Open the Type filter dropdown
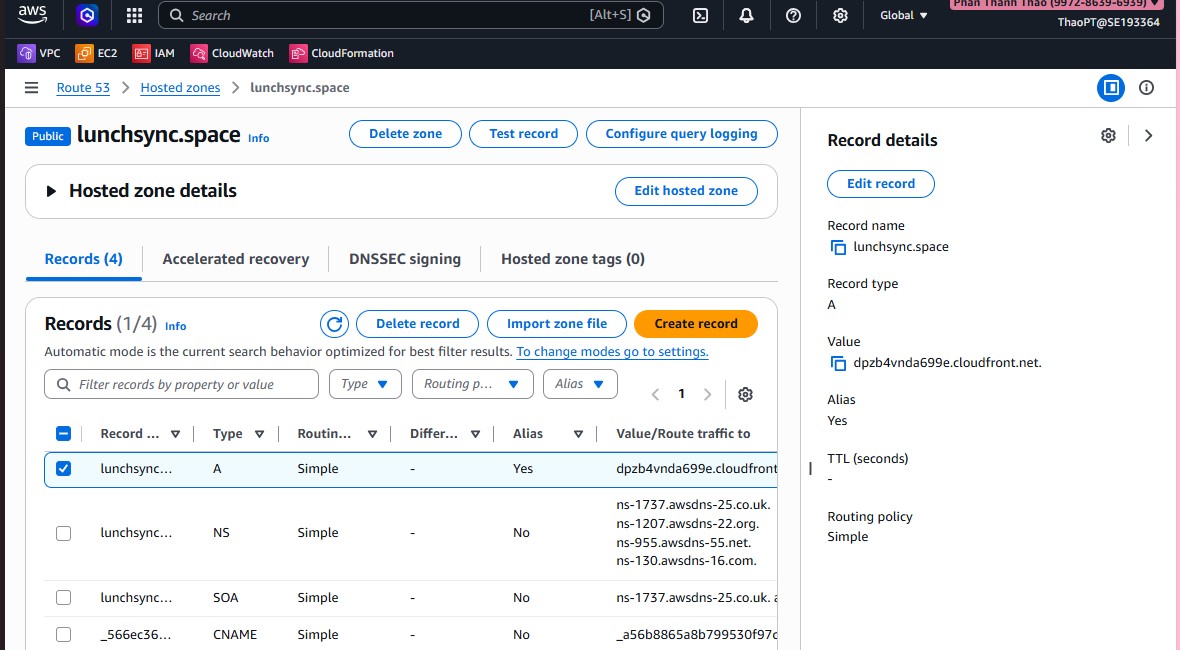Screen dimensions: 1180x650 pyautogui.click(x=365, y=384)
